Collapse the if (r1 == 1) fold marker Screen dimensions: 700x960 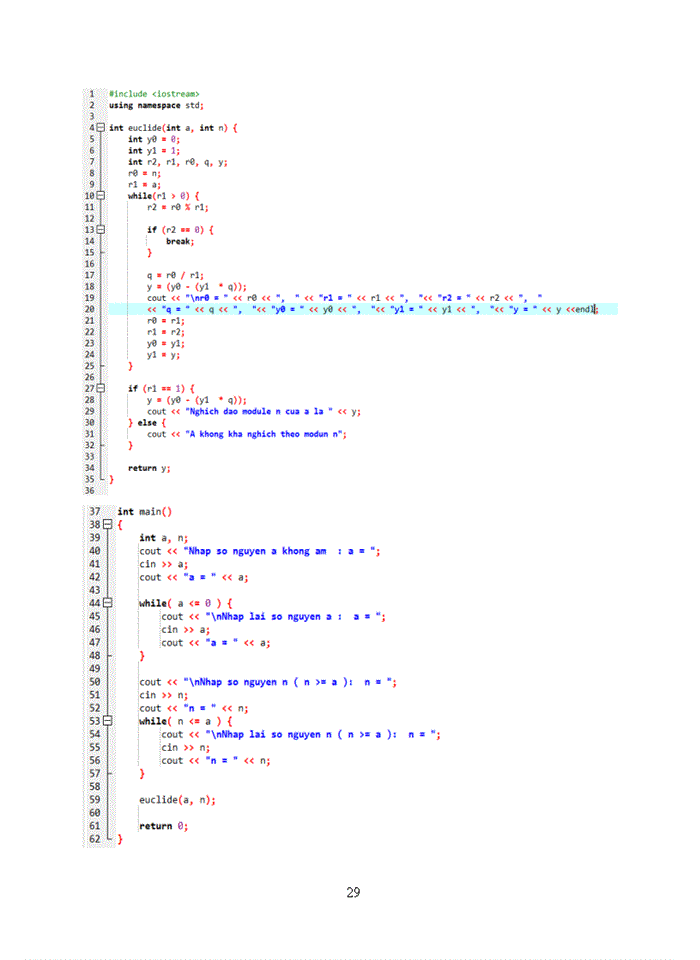pyautogui.click(x=100, y=387)
